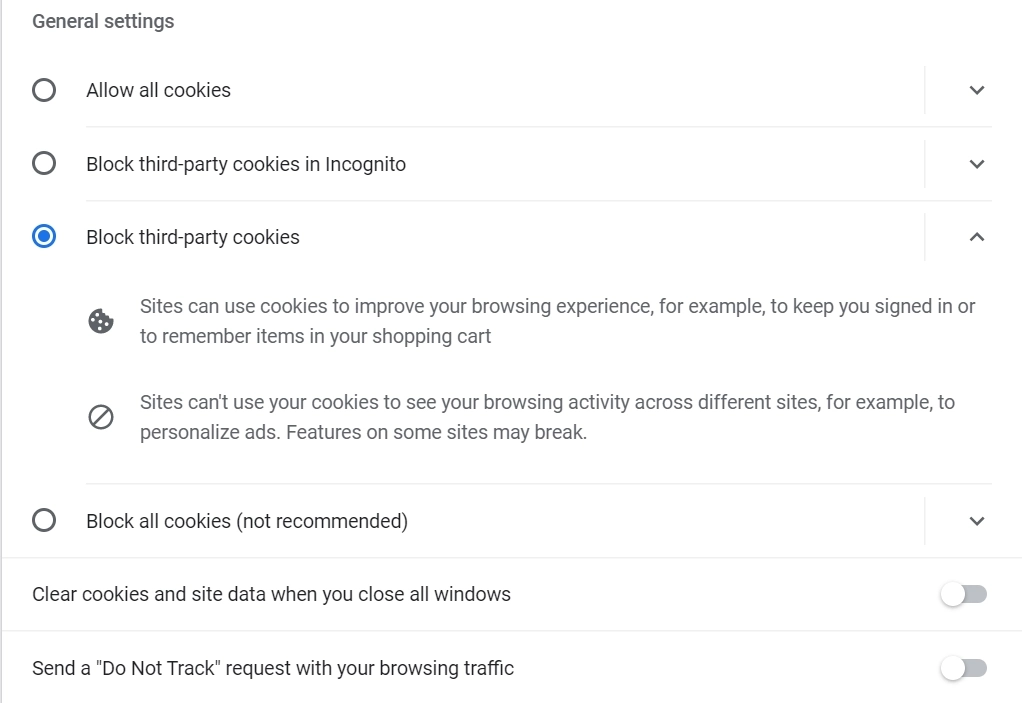Expand Block third-party cookies in Incognito details
This screenshot has width=1022, height=703.
pyautogui.click(x=977, y=164)
